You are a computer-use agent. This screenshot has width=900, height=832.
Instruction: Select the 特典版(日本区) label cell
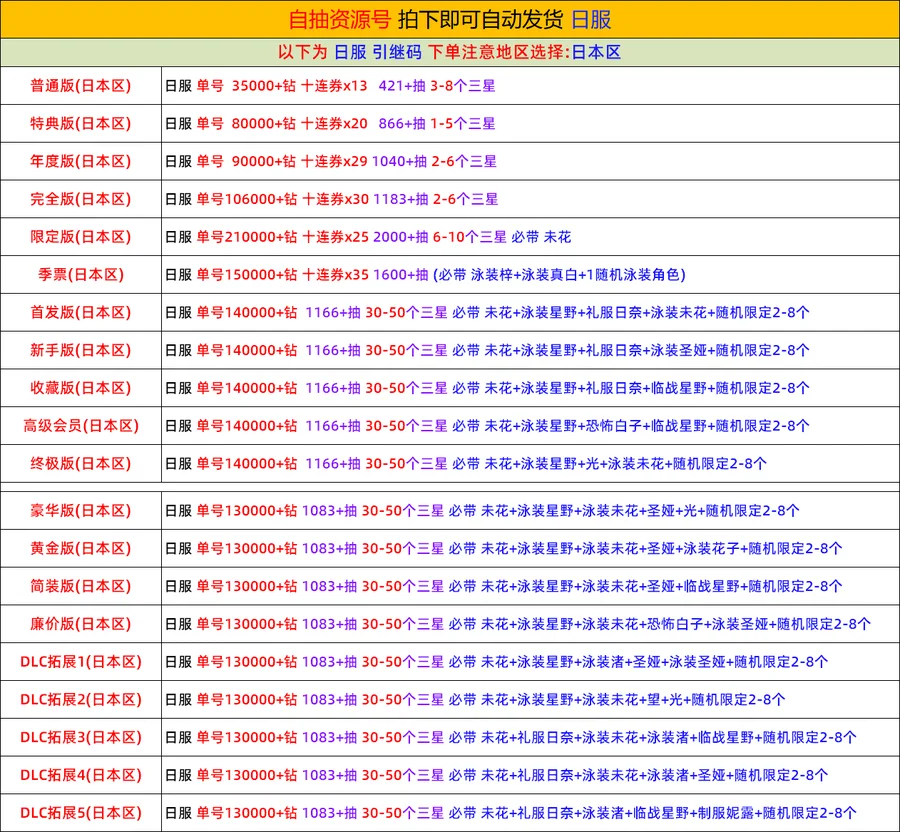[80, 124]
